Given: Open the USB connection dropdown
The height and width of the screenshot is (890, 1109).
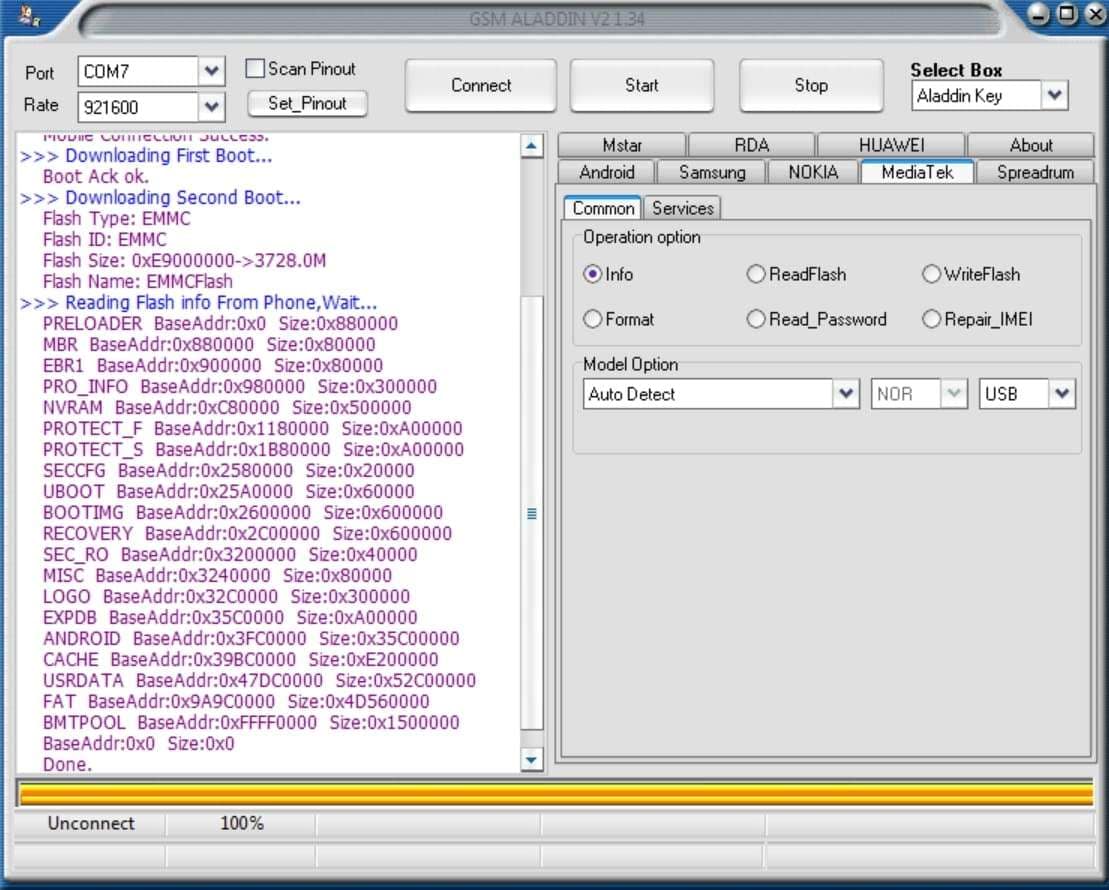Looking at the screenshot, I should (1062, 393).
